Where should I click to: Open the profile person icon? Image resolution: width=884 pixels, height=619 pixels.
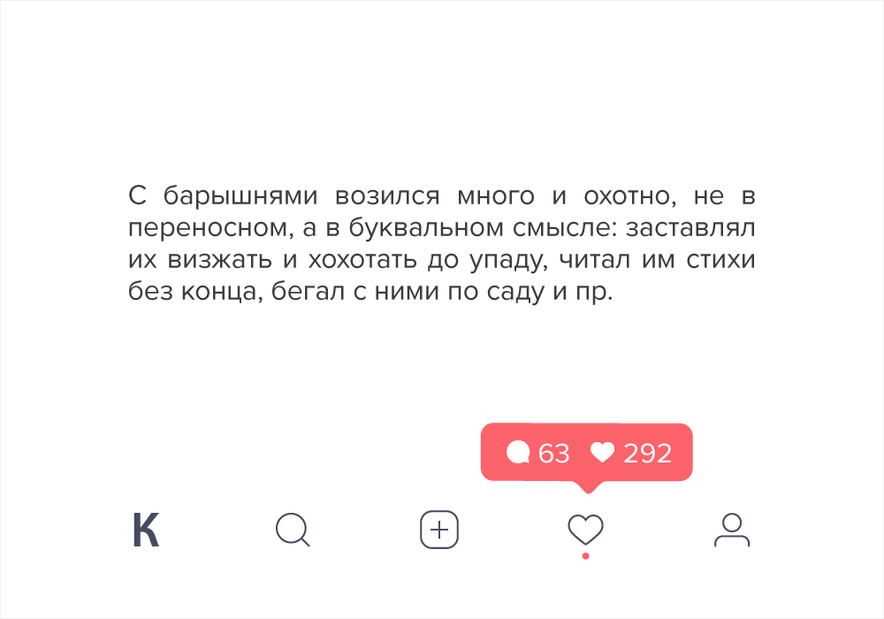(x=732, y=530)
